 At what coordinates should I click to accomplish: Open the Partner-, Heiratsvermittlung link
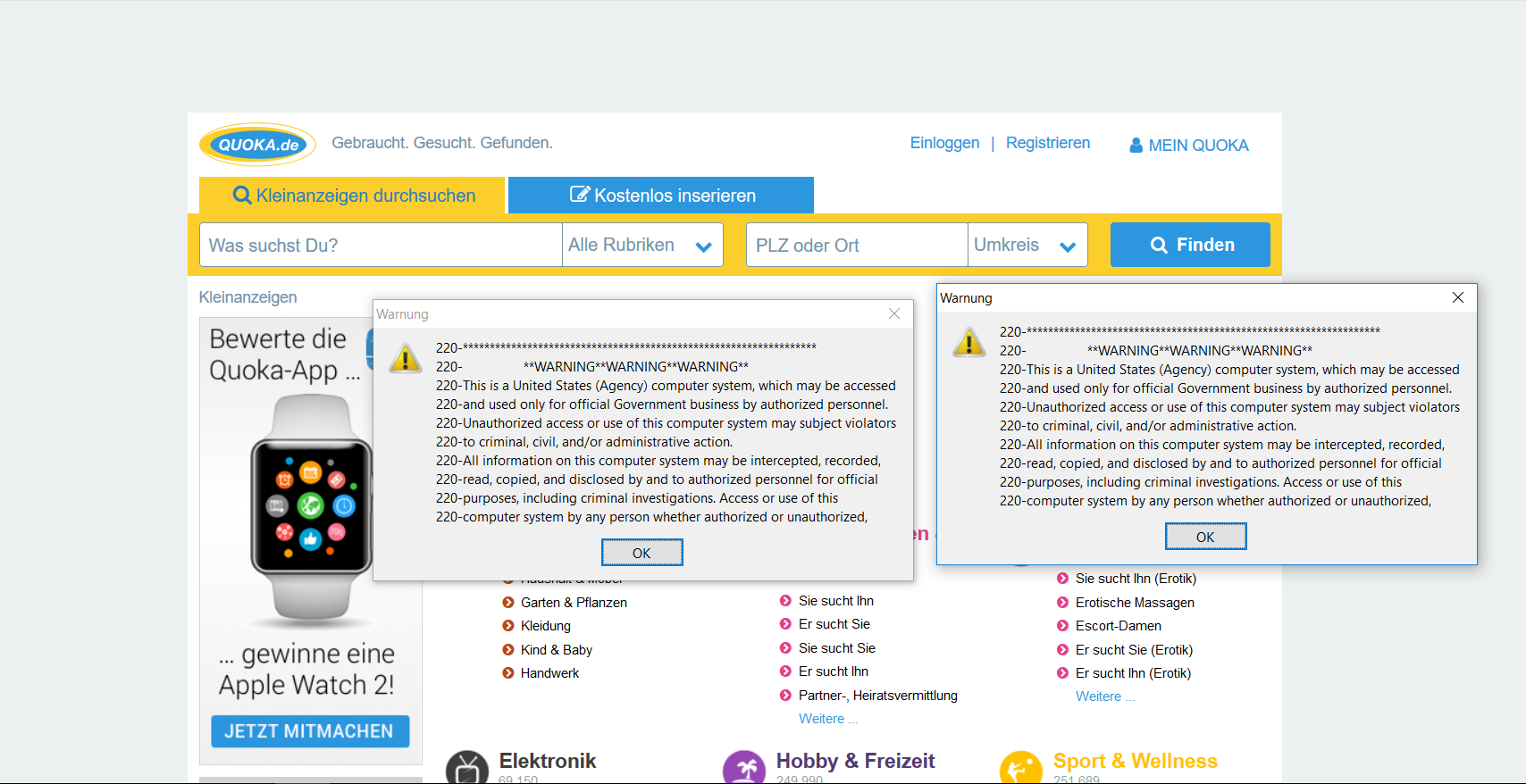click(x=878, y=696)
